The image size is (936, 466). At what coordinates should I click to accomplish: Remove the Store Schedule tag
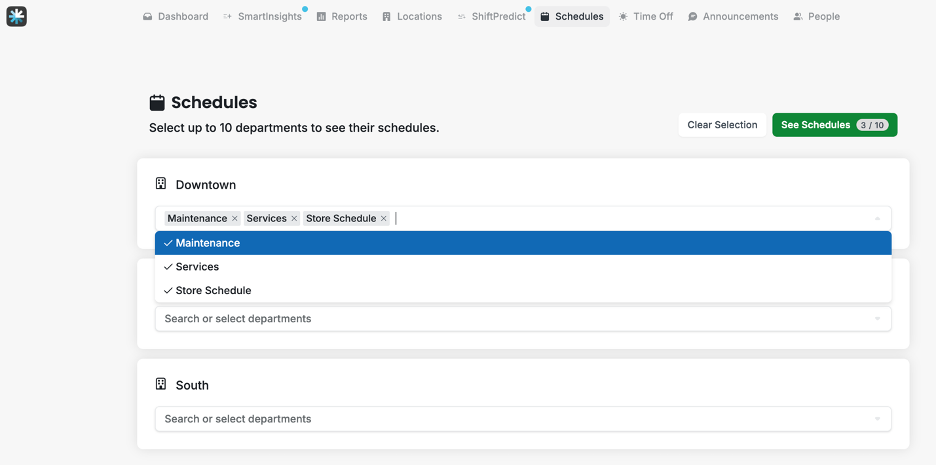(383, 219)
